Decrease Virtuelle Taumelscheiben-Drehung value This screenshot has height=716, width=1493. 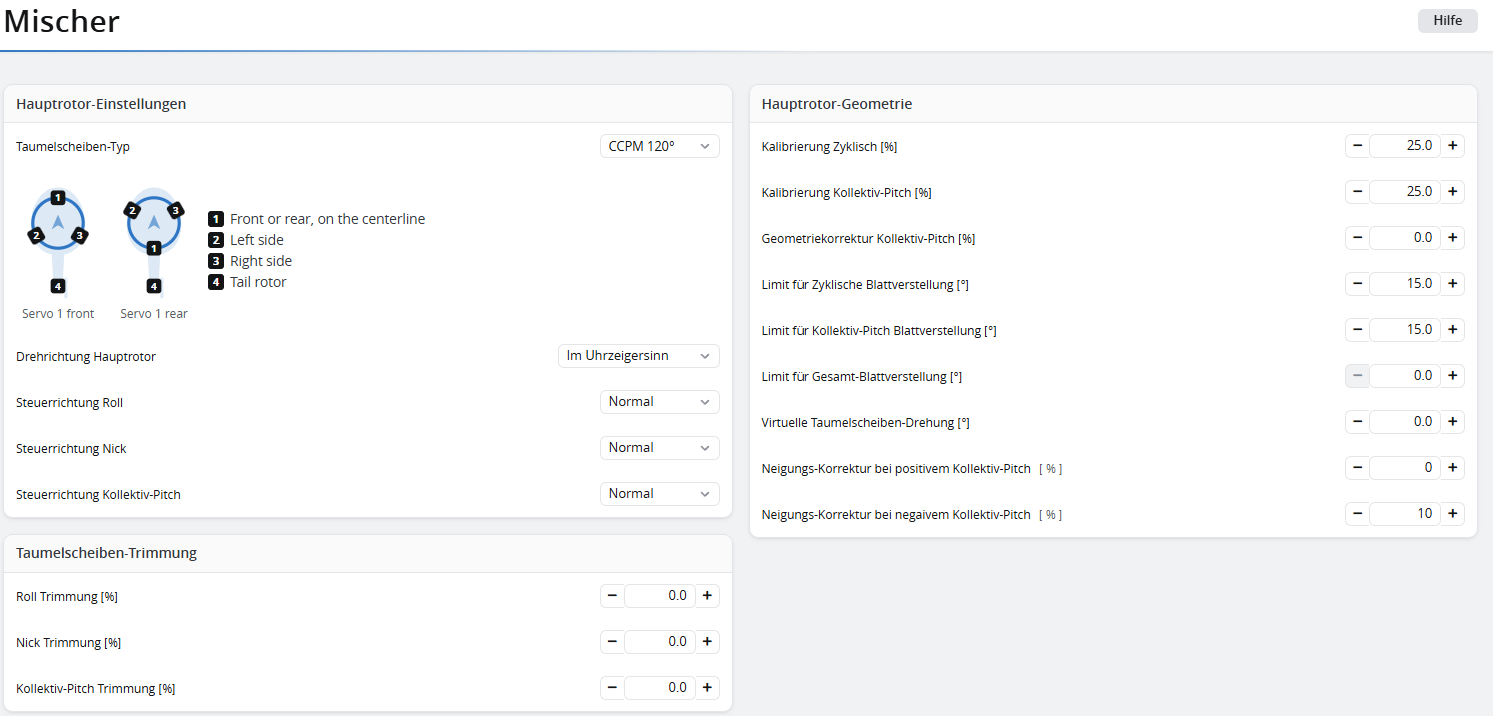point(1357,422)
